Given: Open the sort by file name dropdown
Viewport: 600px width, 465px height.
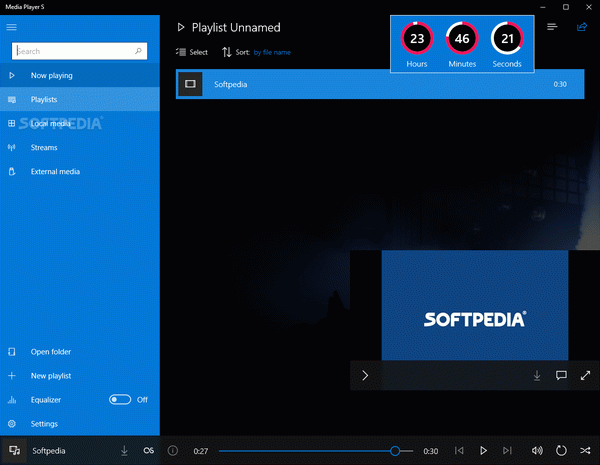Looking at the screenshot, I should [x=272, y=52].
